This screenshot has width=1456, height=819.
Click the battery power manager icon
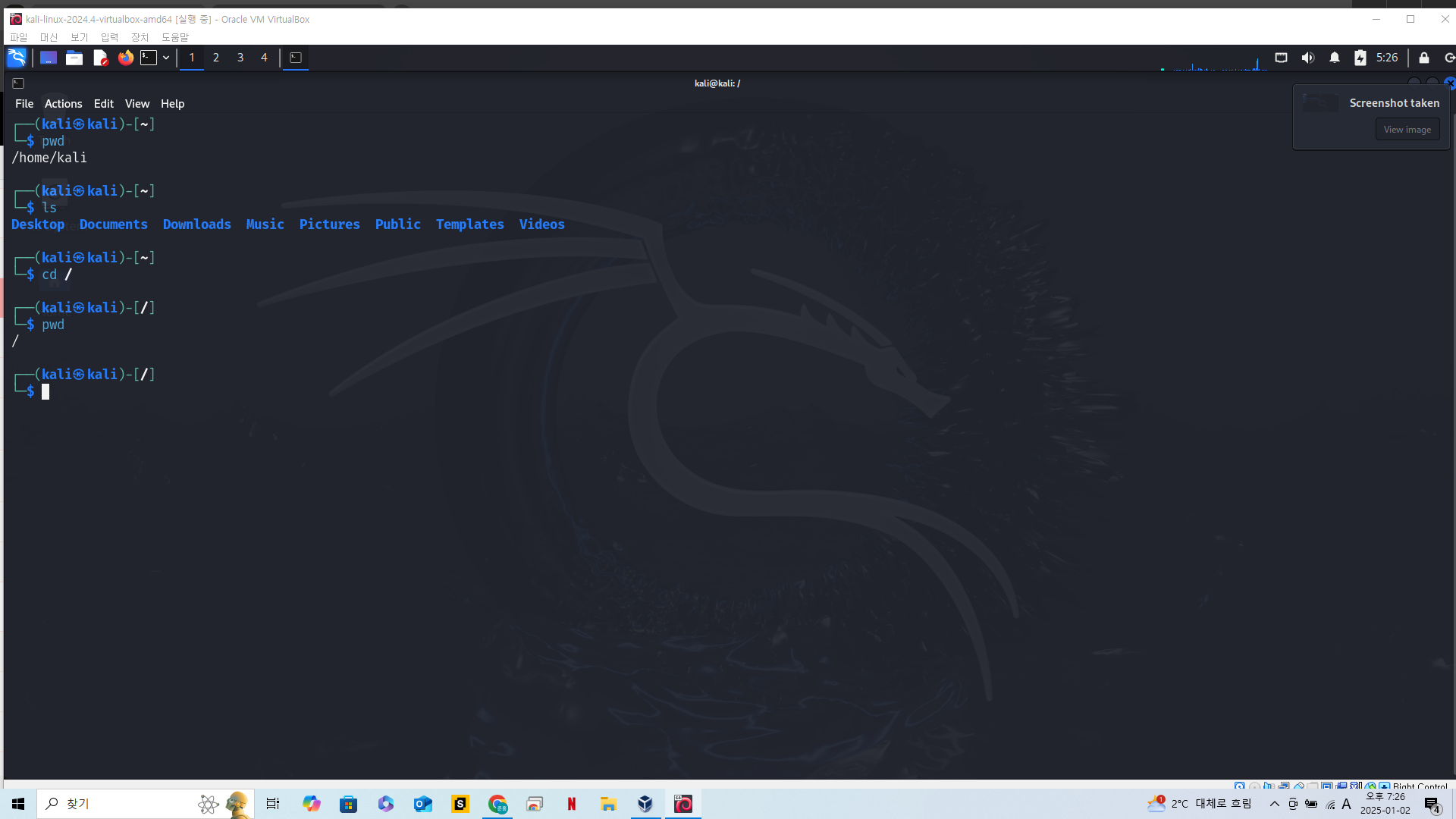click(1360, 58)
